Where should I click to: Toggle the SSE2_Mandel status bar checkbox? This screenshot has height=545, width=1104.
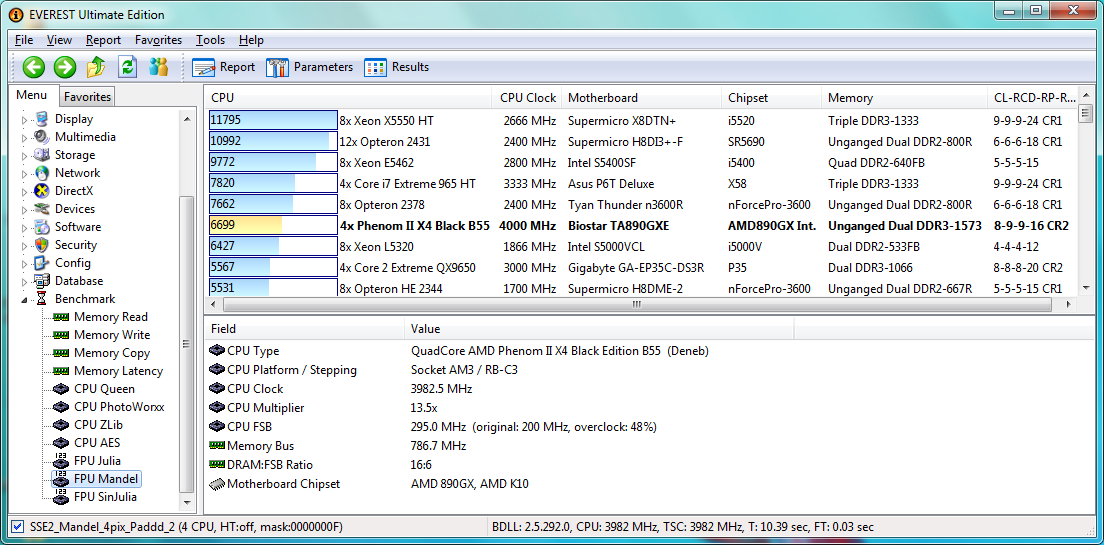(18, 527)
